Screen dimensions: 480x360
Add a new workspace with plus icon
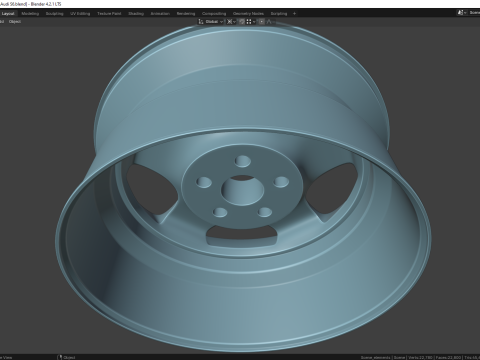point(294,14)
